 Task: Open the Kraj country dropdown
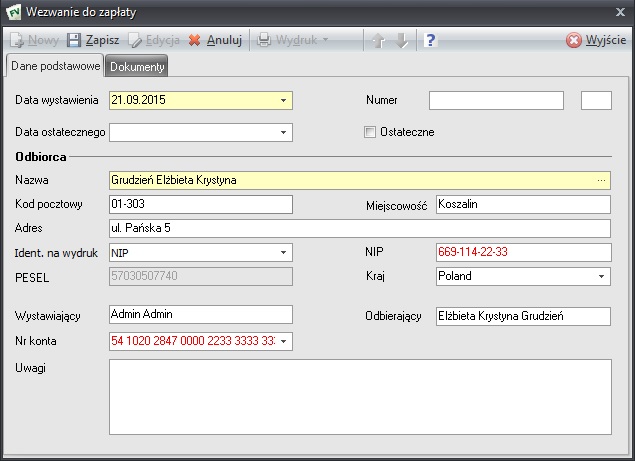point(602,276)
